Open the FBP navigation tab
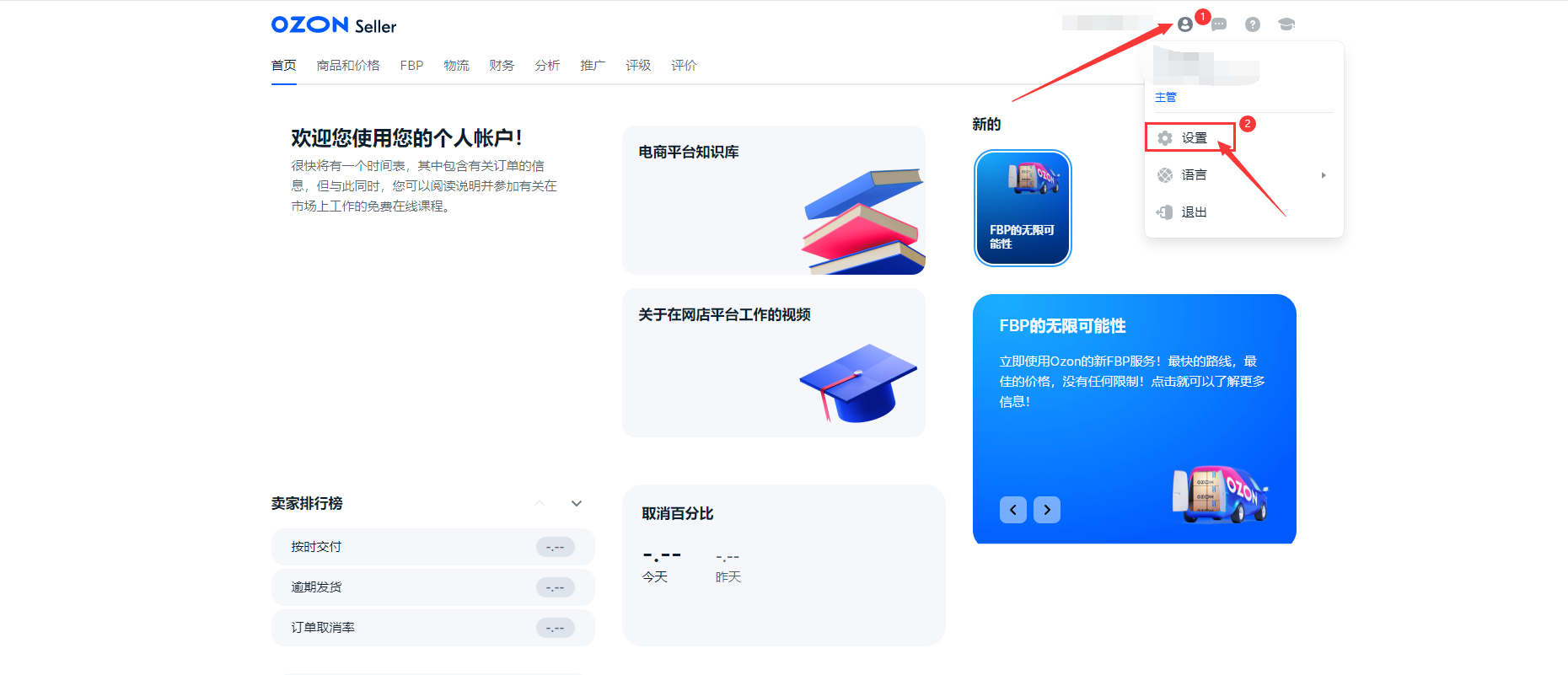Image resolution: width=1568 pixels, height=675 pixels. click(412, 65)
